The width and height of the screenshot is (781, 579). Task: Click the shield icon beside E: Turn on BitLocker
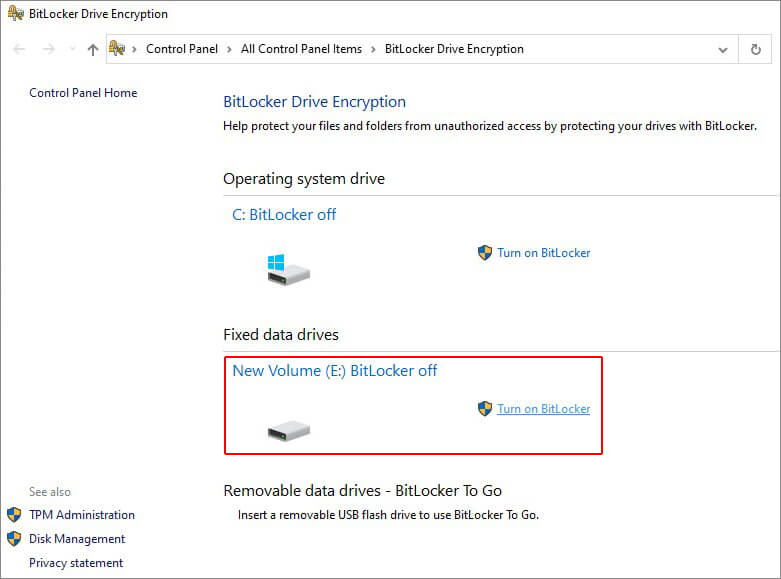485,409
